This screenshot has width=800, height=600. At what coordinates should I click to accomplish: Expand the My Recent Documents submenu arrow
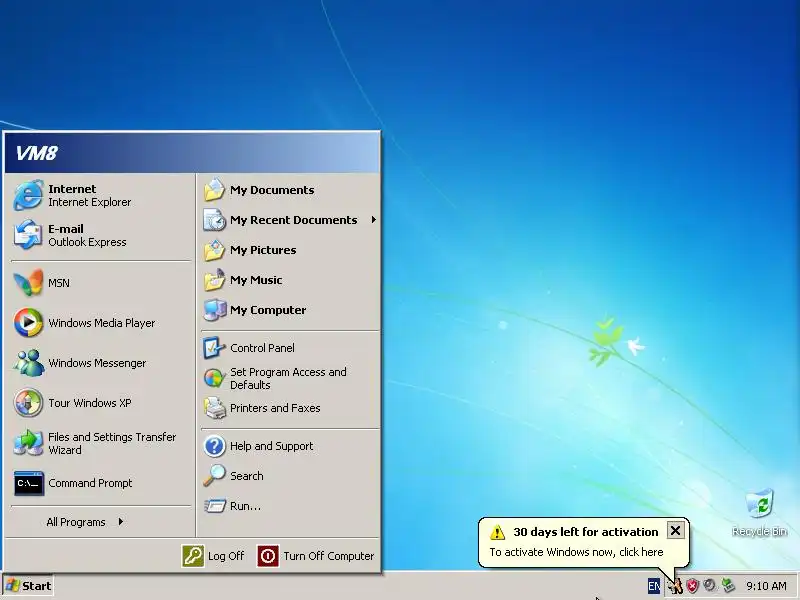pos(373,219)
